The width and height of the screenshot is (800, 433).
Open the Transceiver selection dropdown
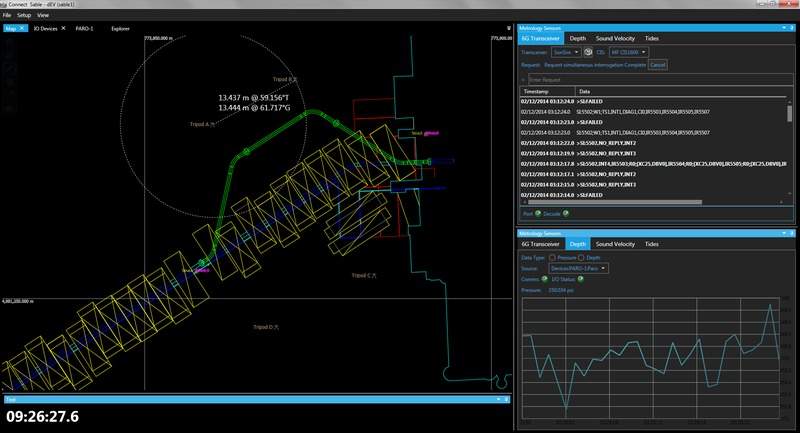click(566, 52)
